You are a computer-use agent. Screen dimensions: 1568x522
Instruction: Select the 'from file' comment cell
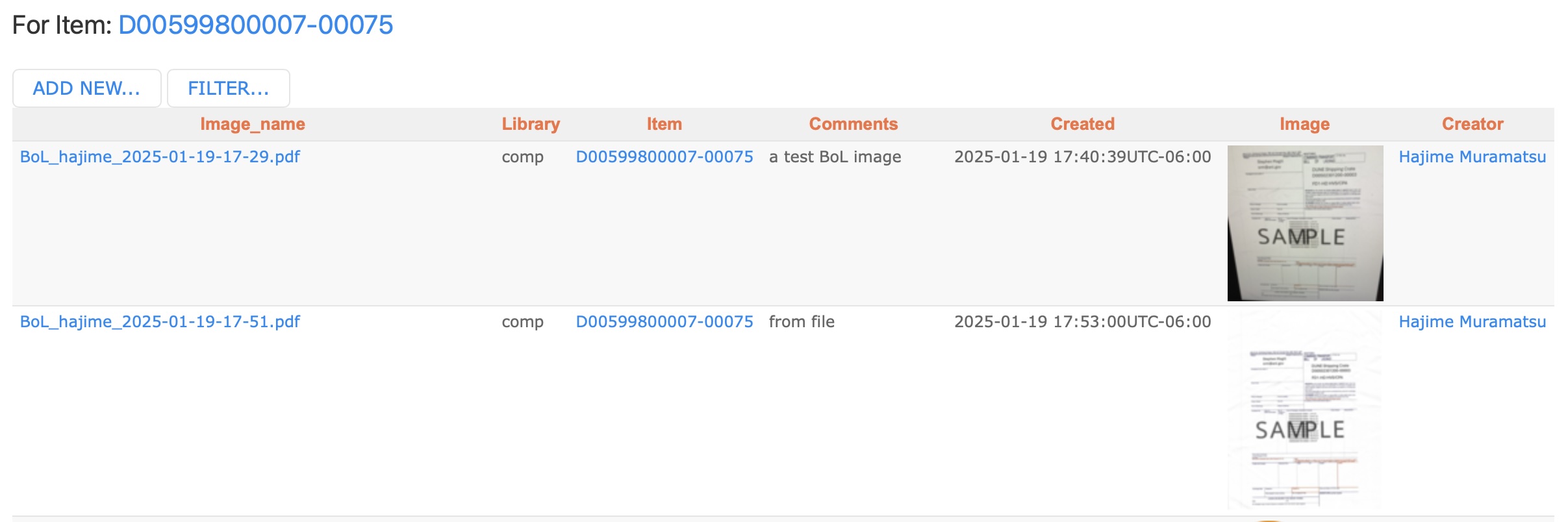point(802,322)
